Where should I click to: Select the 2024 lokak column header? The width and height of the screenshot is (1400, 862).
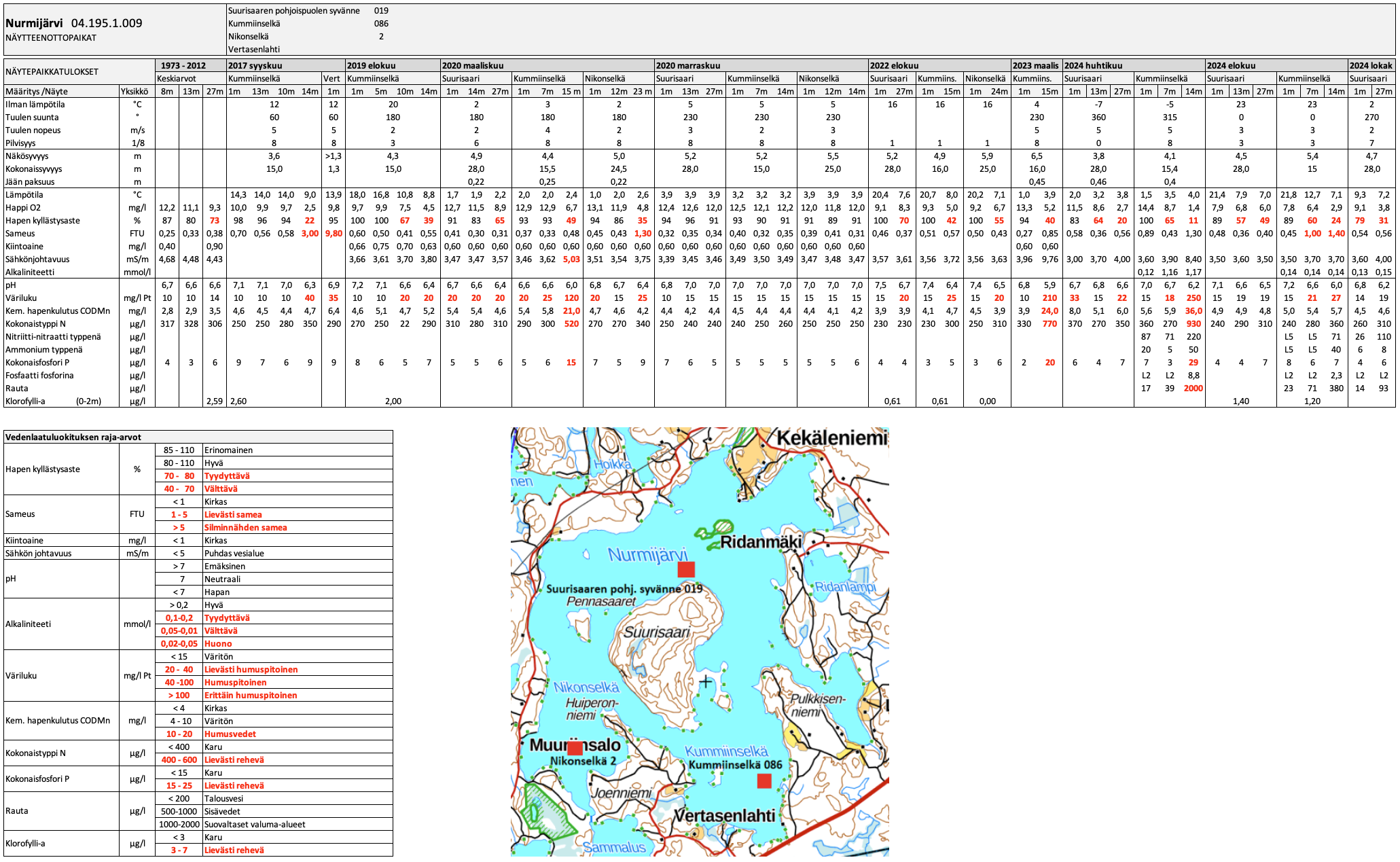tap(1371, 65)
